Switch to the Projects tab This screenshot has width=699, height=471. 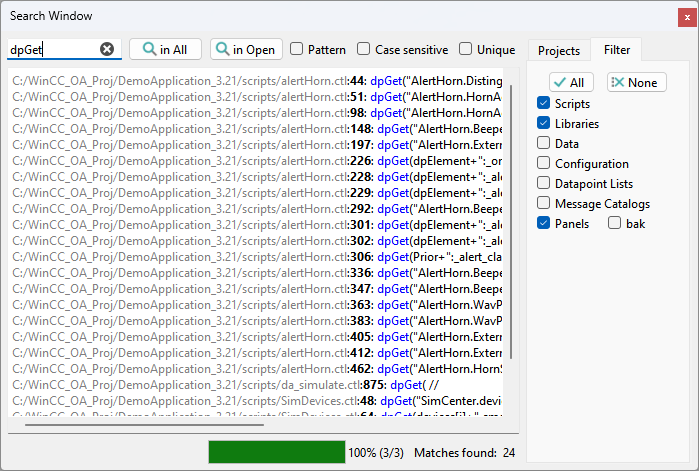pyautogui.click(x=558, y=51)
